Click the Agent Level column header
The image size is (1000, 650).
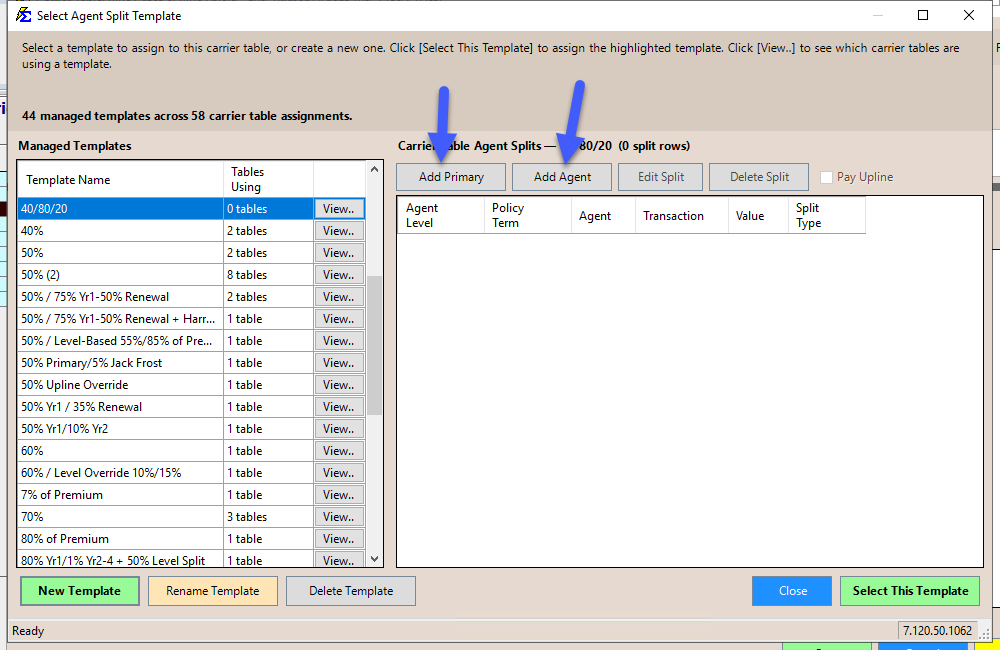coord(440,215)
